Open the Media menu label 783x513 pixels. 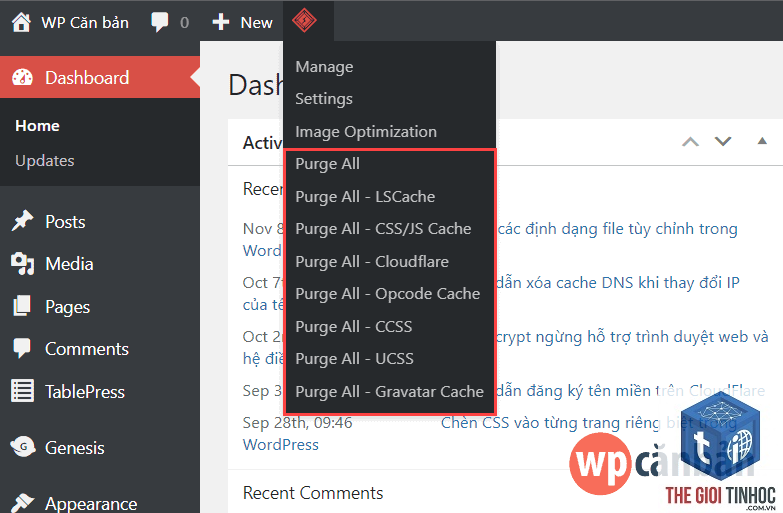(x=69, y=264)
